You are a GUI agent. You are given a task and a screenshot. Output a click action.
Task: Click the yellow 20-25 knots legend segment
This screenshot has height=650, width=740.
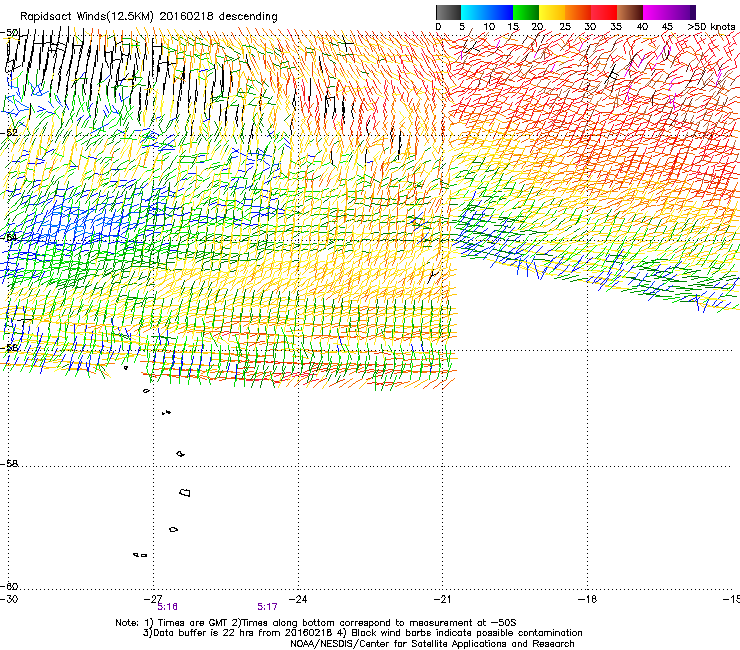pos(552,12)
